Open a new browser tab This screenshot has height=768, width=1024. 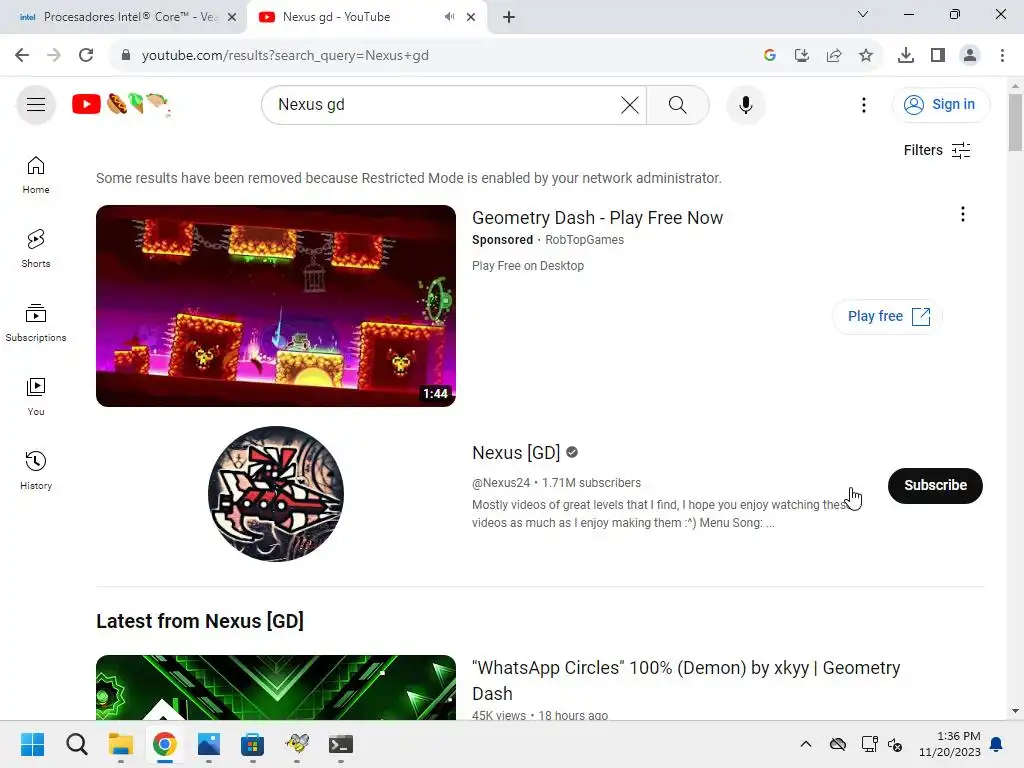tap(509, 17)
